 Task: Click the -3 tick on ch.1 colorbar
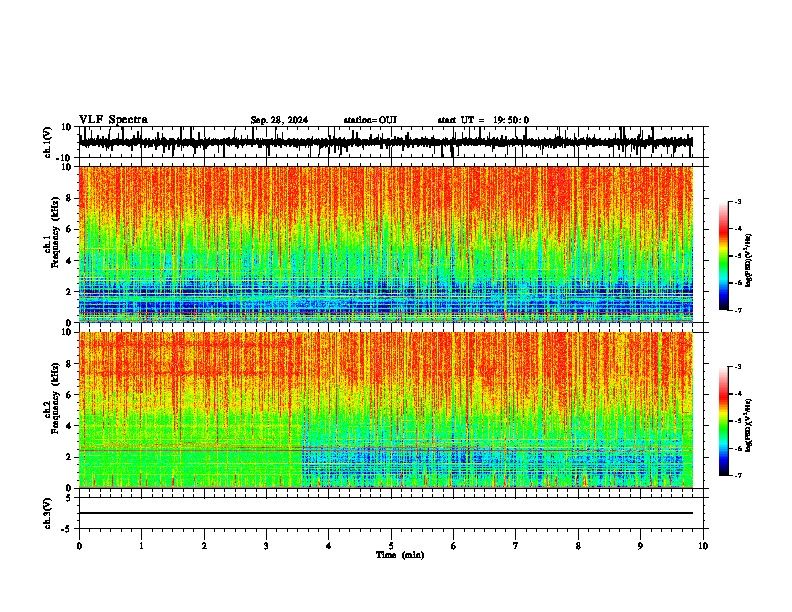point(738,202)
